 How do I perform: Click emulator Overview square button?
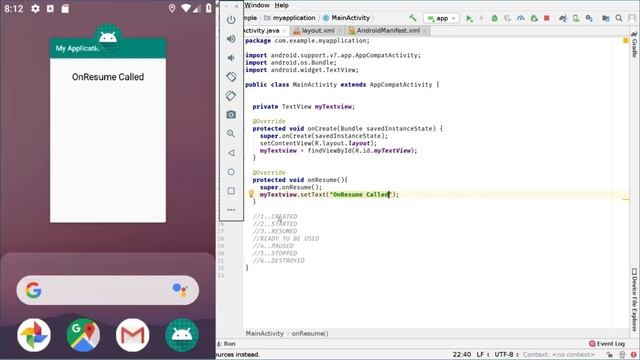point(231,191)
